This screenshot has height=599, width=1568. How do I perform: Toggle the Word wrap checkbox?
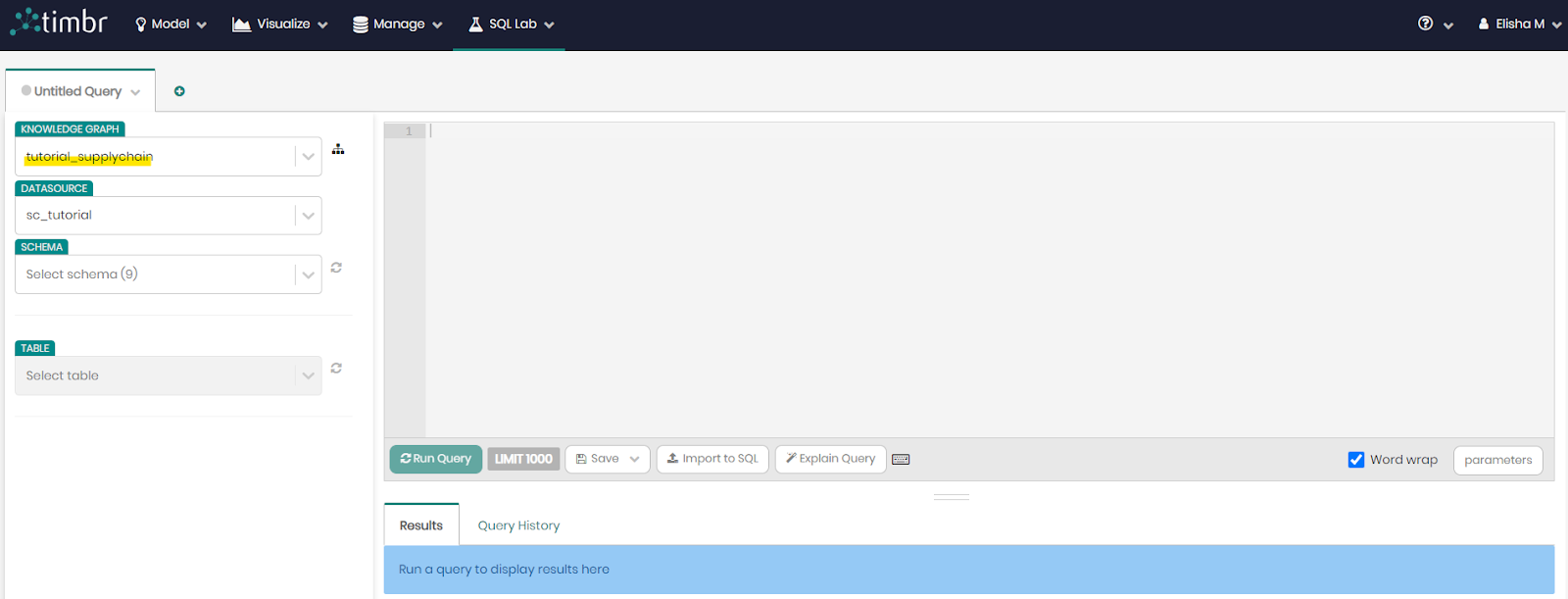pos(1356,460)
